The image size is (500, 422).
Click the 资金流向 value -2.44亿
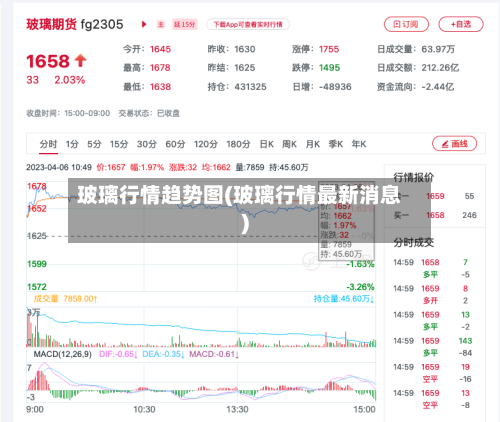438,87
